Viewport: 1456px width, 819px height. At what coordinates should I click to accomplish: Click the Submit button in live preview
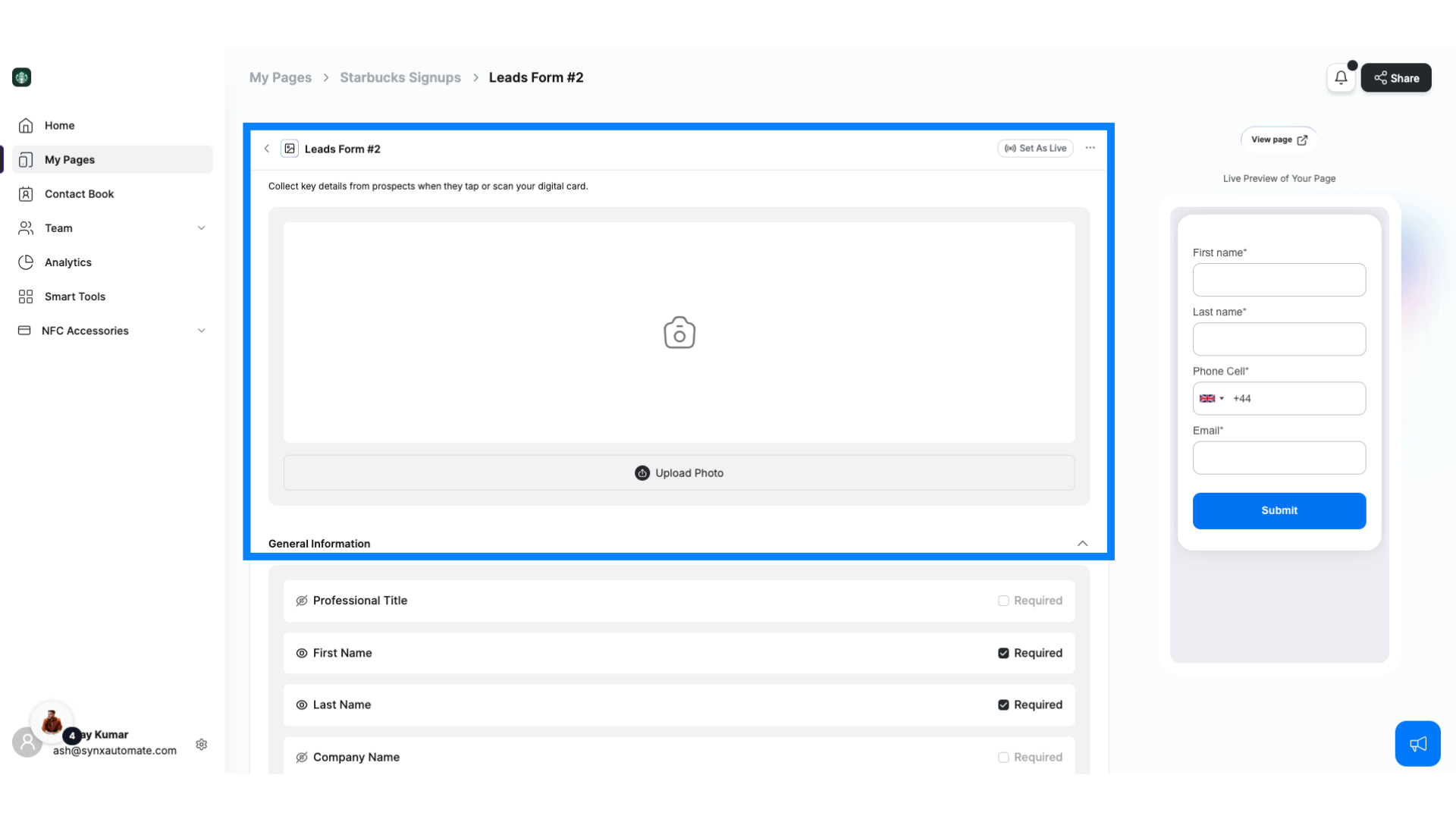(1279, 510)
